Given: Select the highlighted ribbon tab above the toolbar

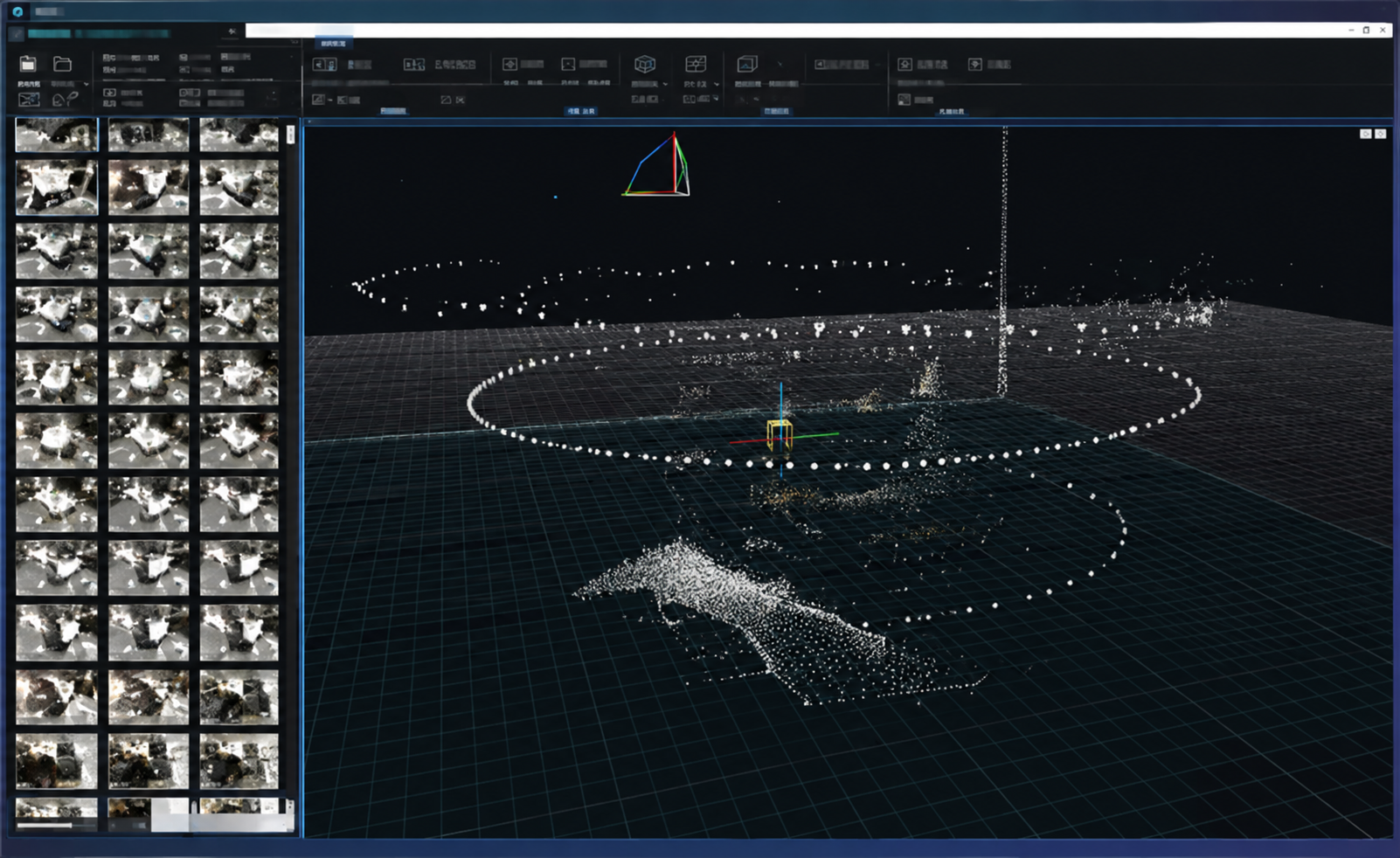Looking at the screenshot, I should (x=333, y=43).
